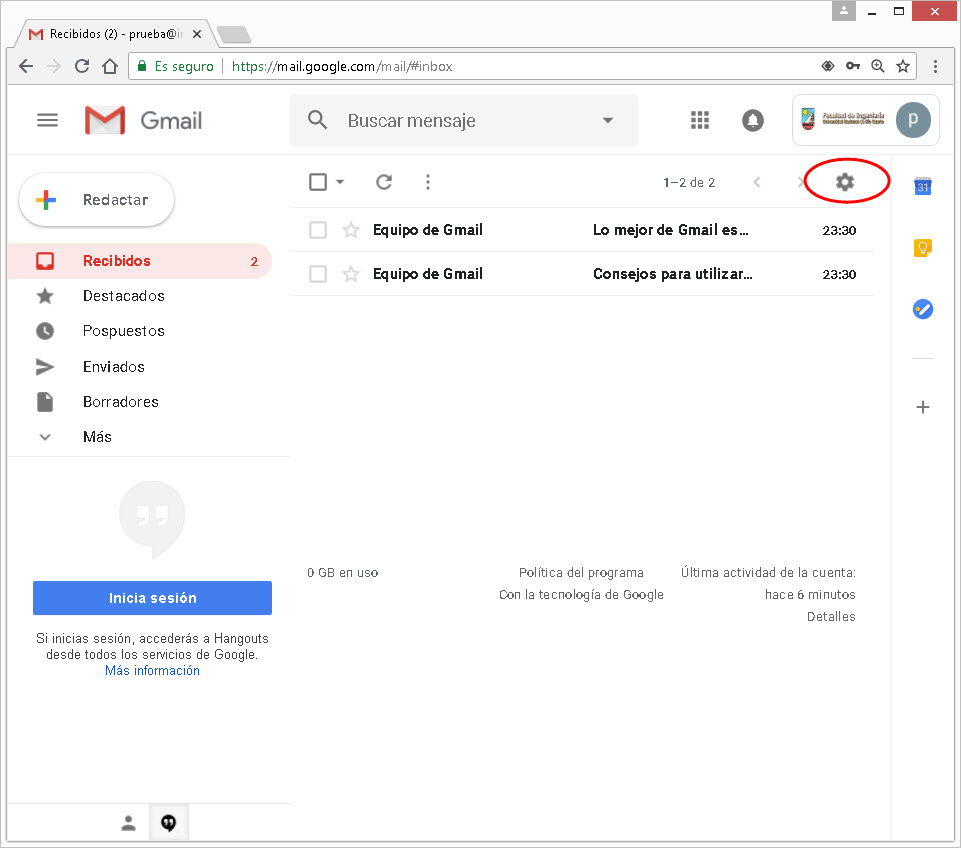Screen dimensions: 961x848
Task: Compose a new email with Redactar
Action: 96,200
